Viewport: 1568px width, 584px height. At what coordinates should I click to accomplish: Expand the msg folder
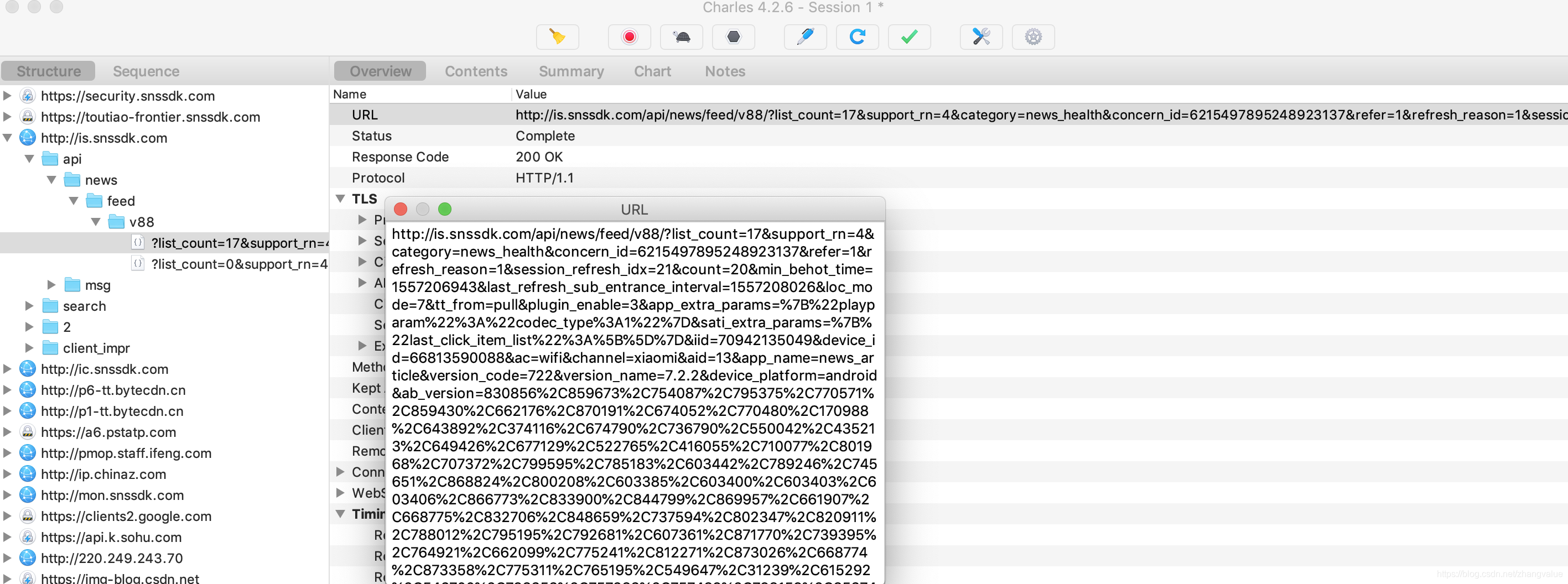click(52, 285)
